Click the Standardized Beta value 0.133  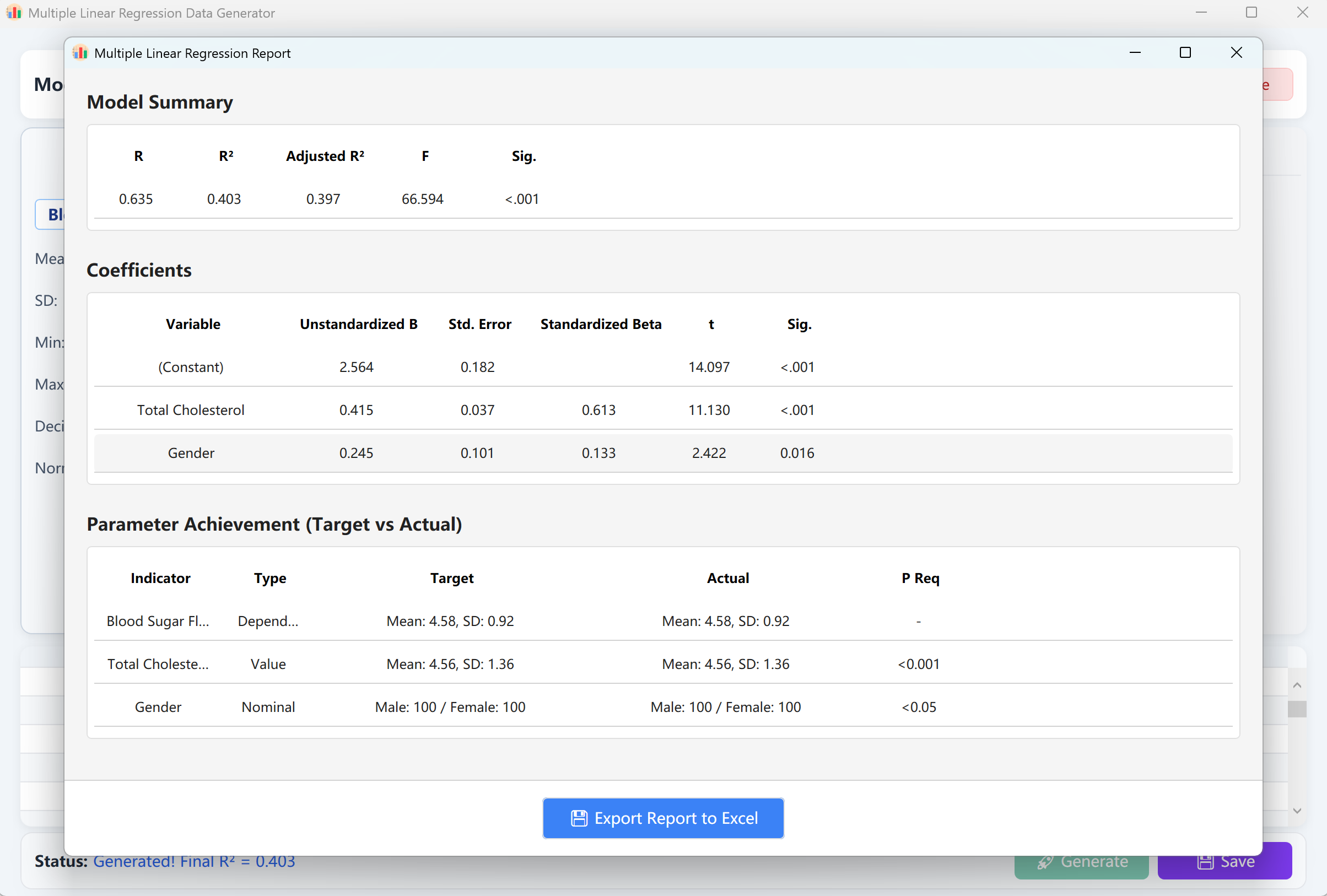tap(598, 453)
